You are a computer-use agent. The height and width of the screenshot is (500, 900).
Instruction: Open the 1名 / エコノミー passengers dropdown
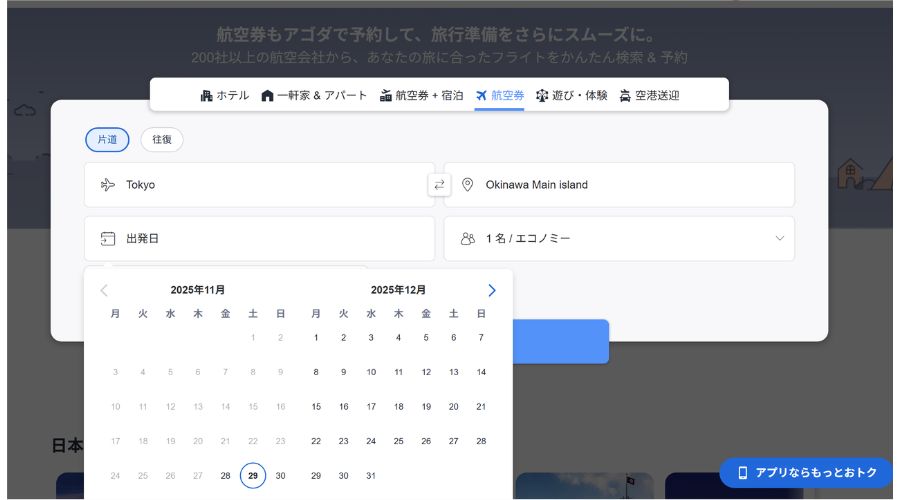(x=619, y=239)
